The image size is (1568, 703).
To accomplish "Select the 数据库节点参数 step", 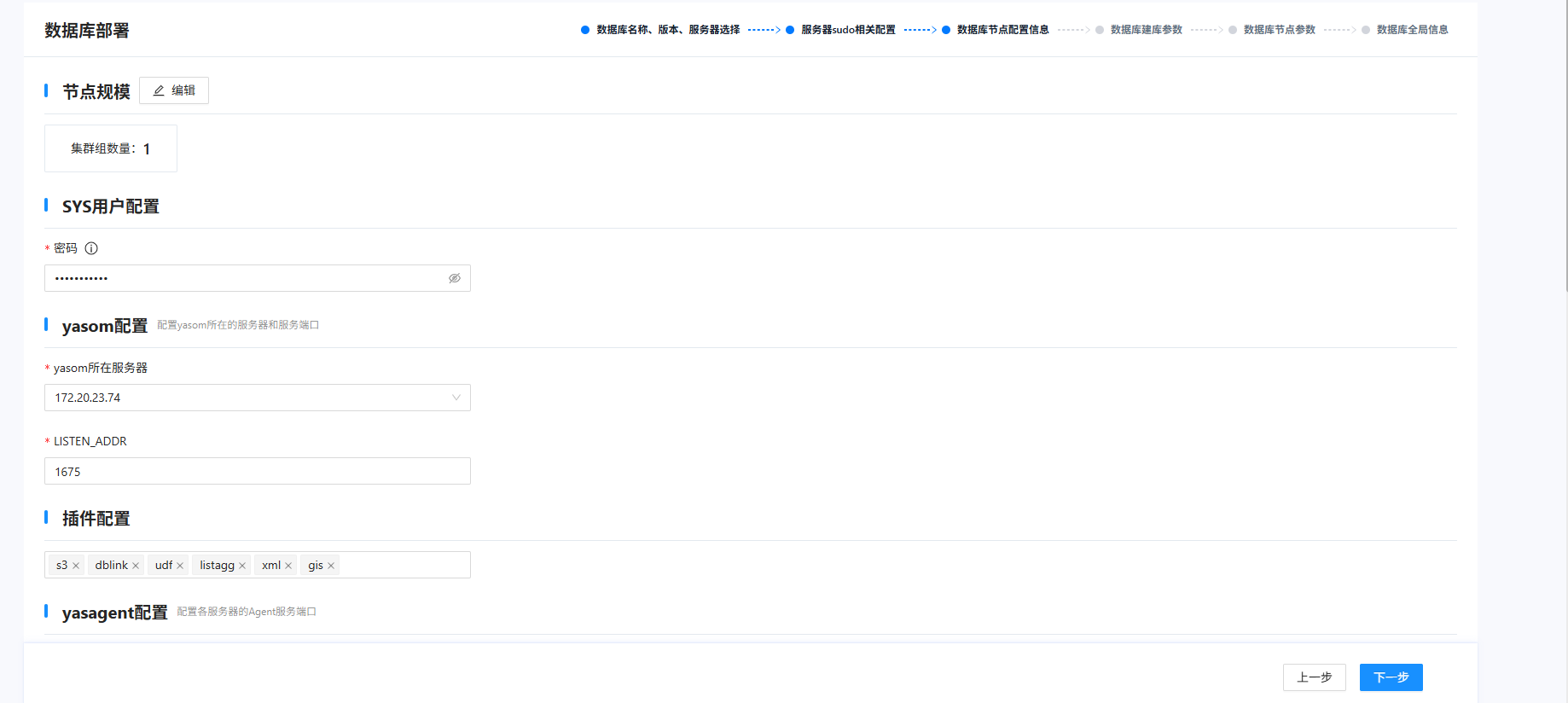I will (x=1279, y=30).
